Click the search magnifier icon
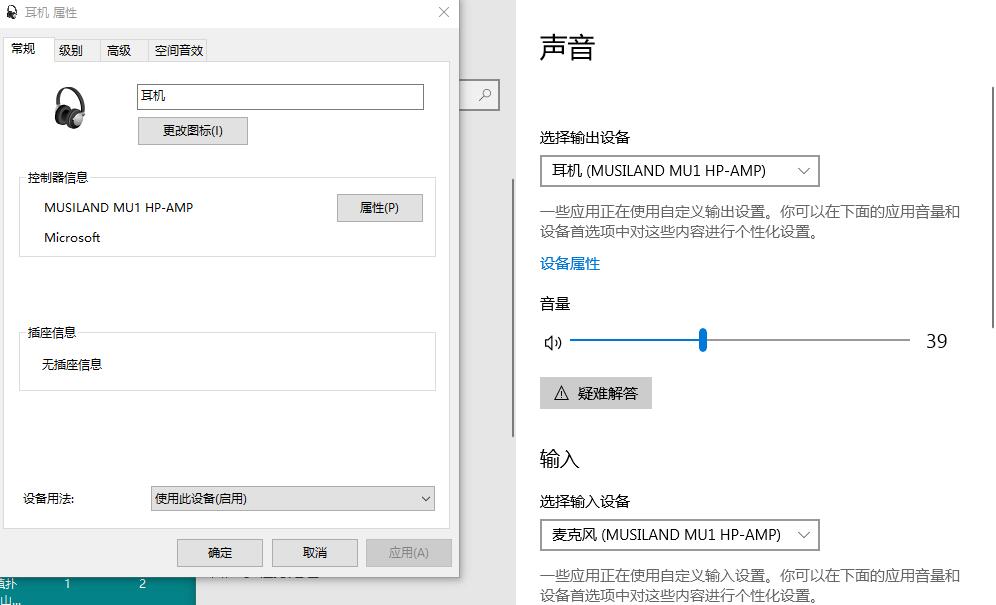 tap(485, 95)
